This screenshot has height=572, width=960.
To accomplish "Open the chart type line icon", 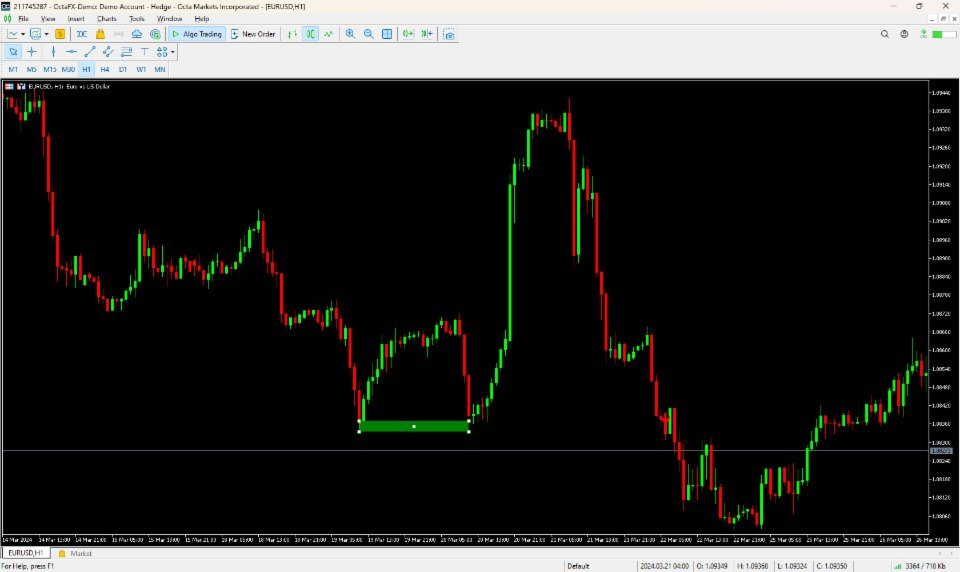I will (x=12, y=34).
